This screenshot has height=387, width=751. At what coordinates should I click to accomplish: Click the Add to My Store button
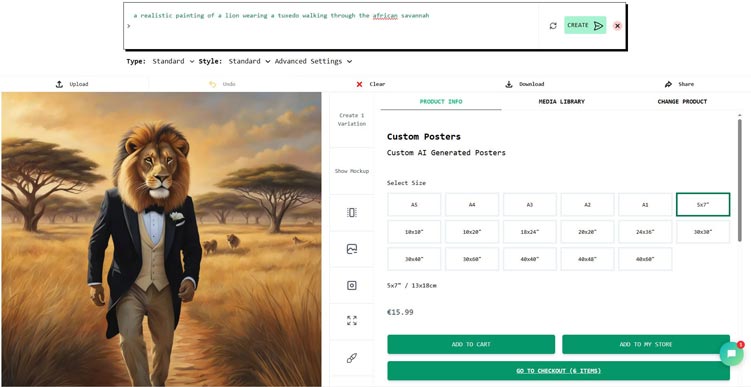(646, 344)
